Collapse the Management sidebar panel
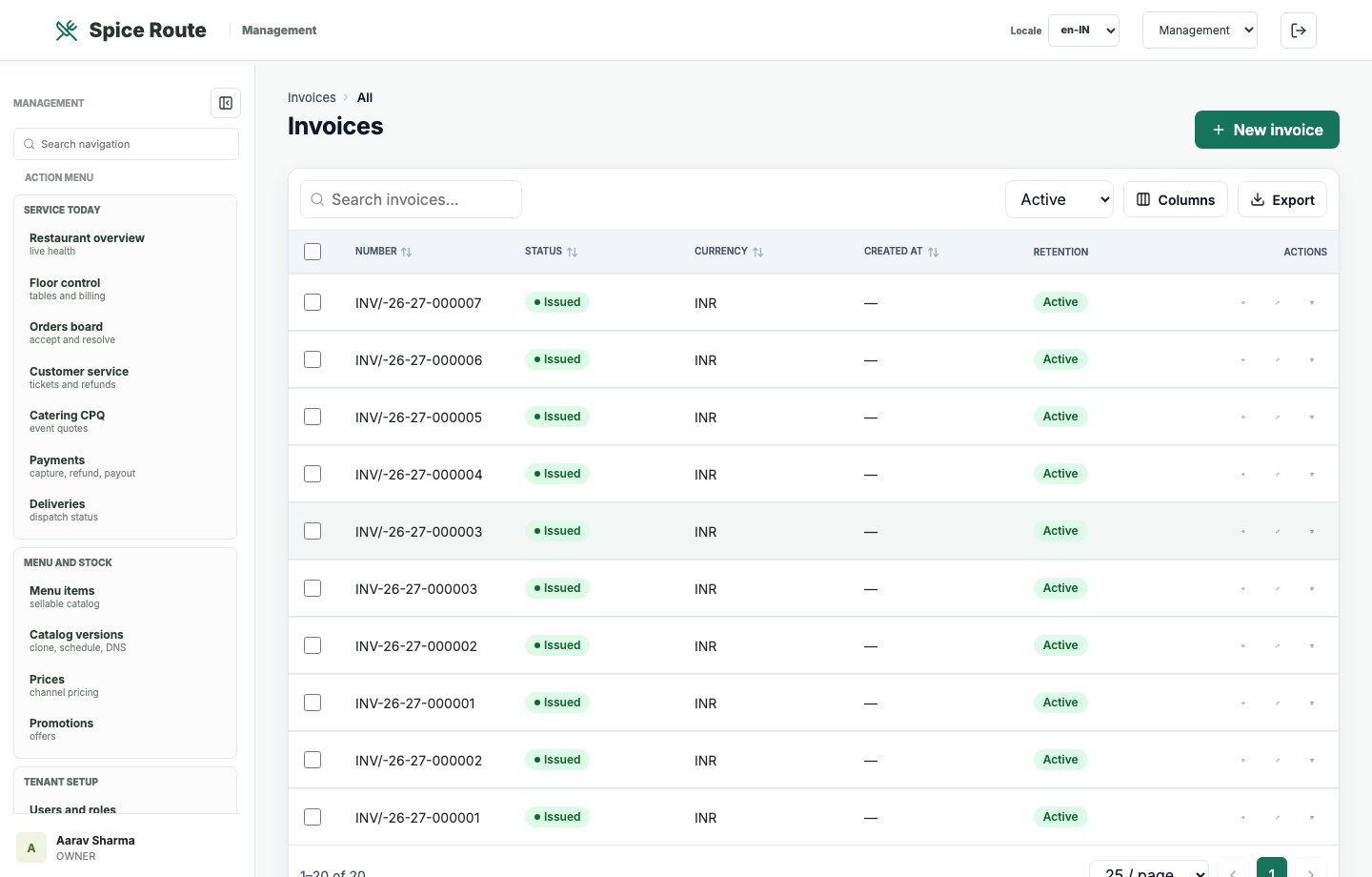Viewport: 1372px width, 877px height. pyautogui.click(x=226, y=103)
